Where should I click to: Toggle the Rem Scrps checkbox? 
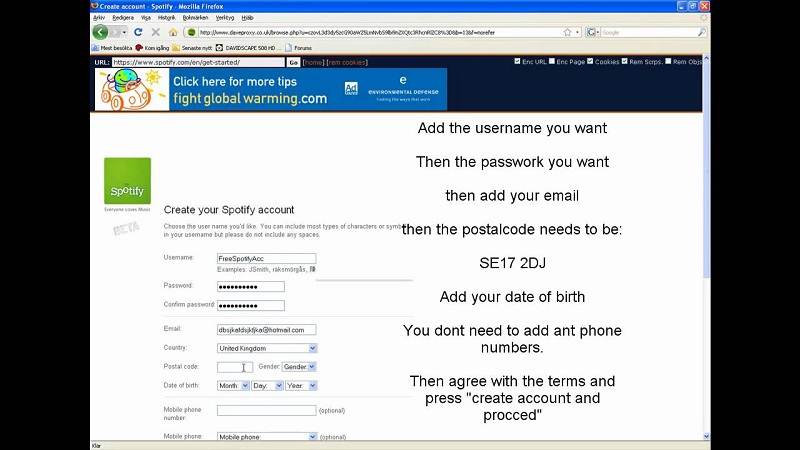tap(624, 61)
